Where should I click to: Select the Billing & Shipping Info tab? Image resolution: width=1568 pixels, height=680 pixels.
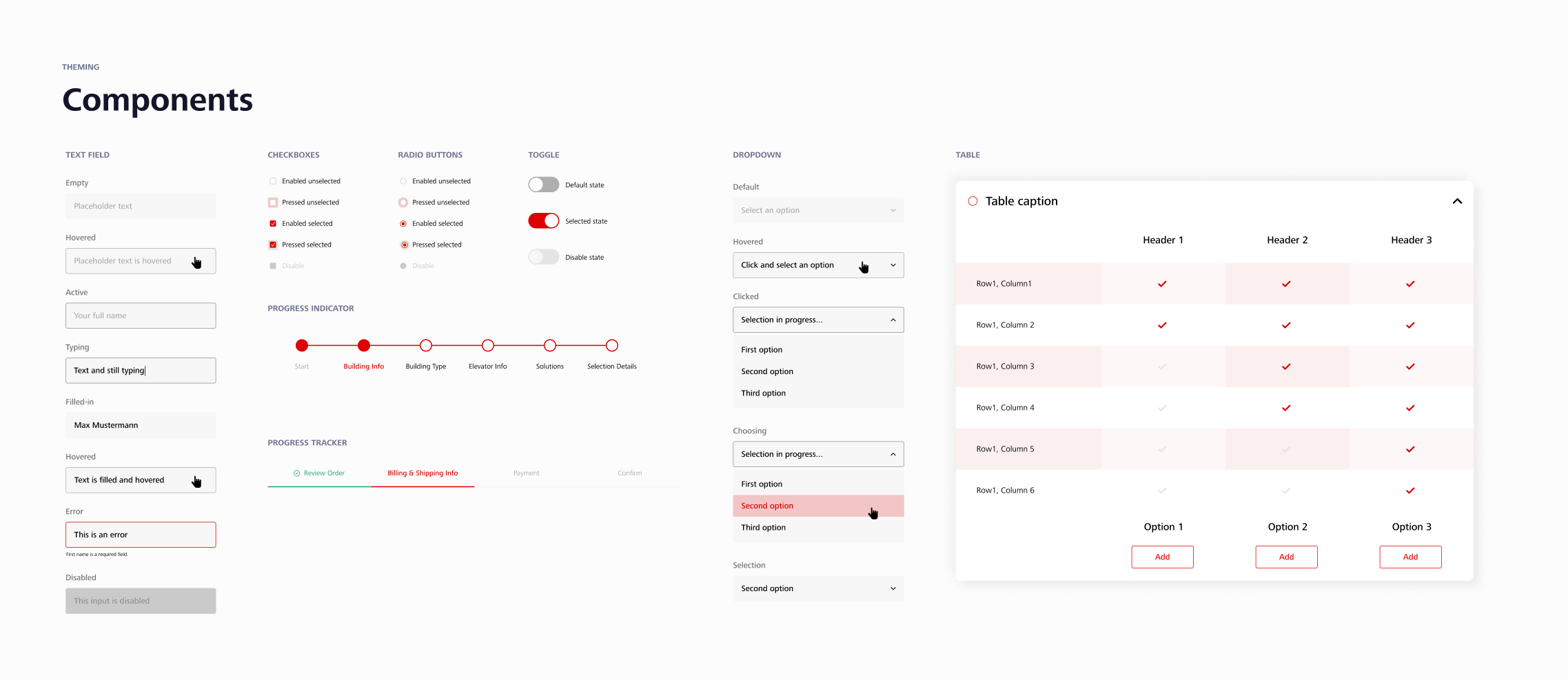[422, 473]
